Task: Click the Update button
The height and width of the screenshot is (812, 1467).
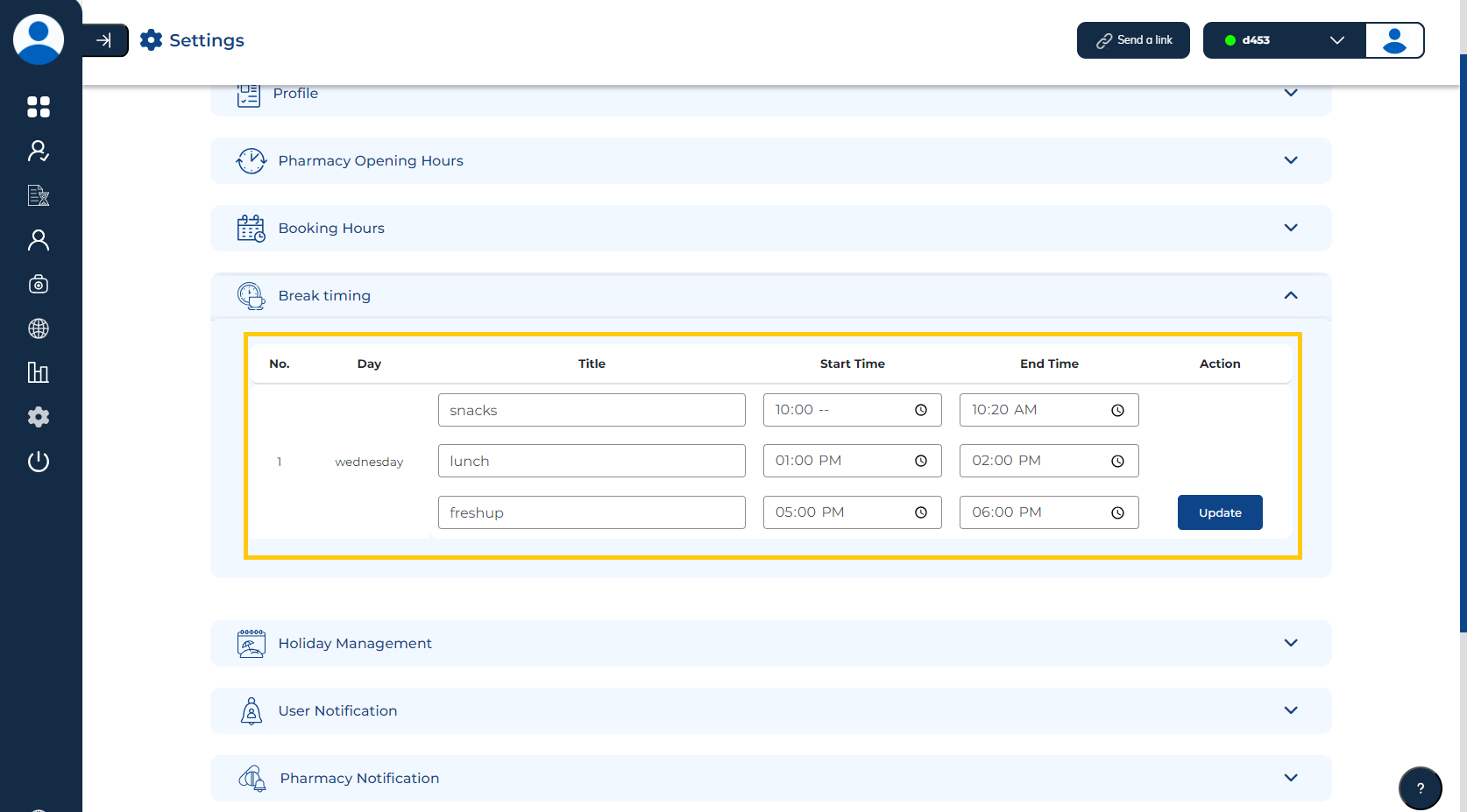Action: [1219, 512]
